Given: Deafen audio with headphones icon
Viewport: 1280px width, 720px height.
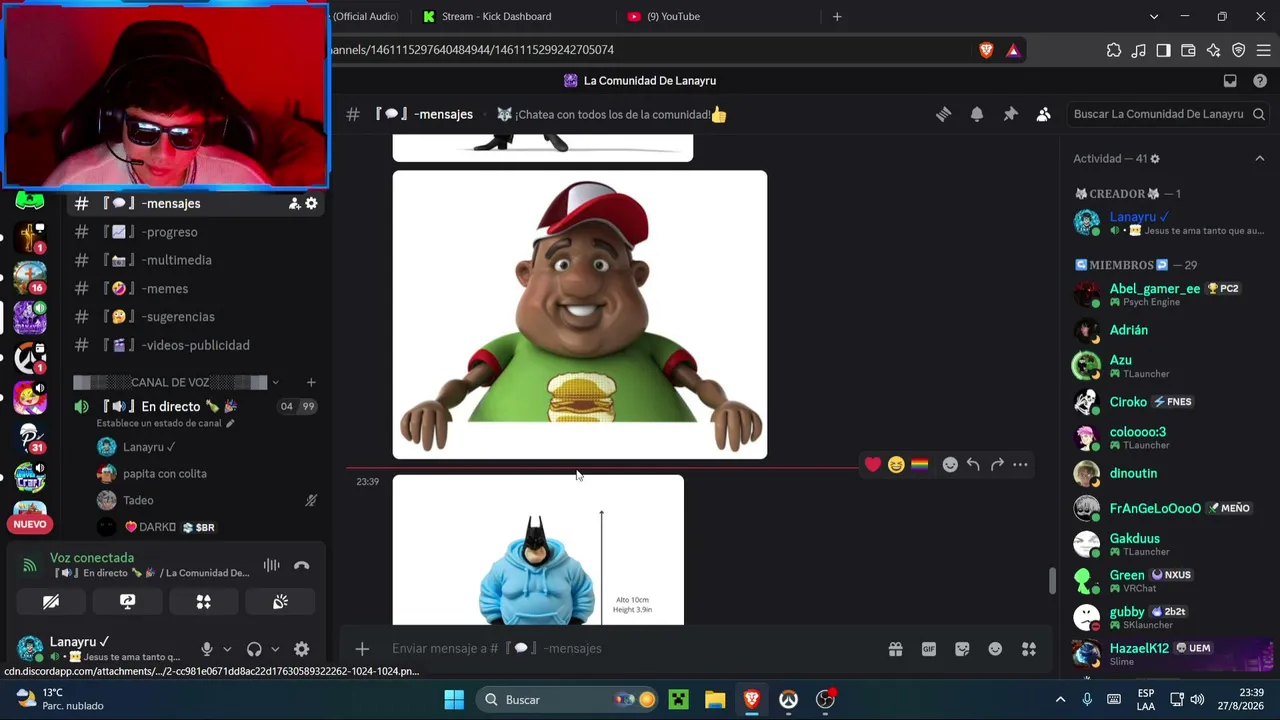Looking at the screenshot, I should click(x=254, y=649).
